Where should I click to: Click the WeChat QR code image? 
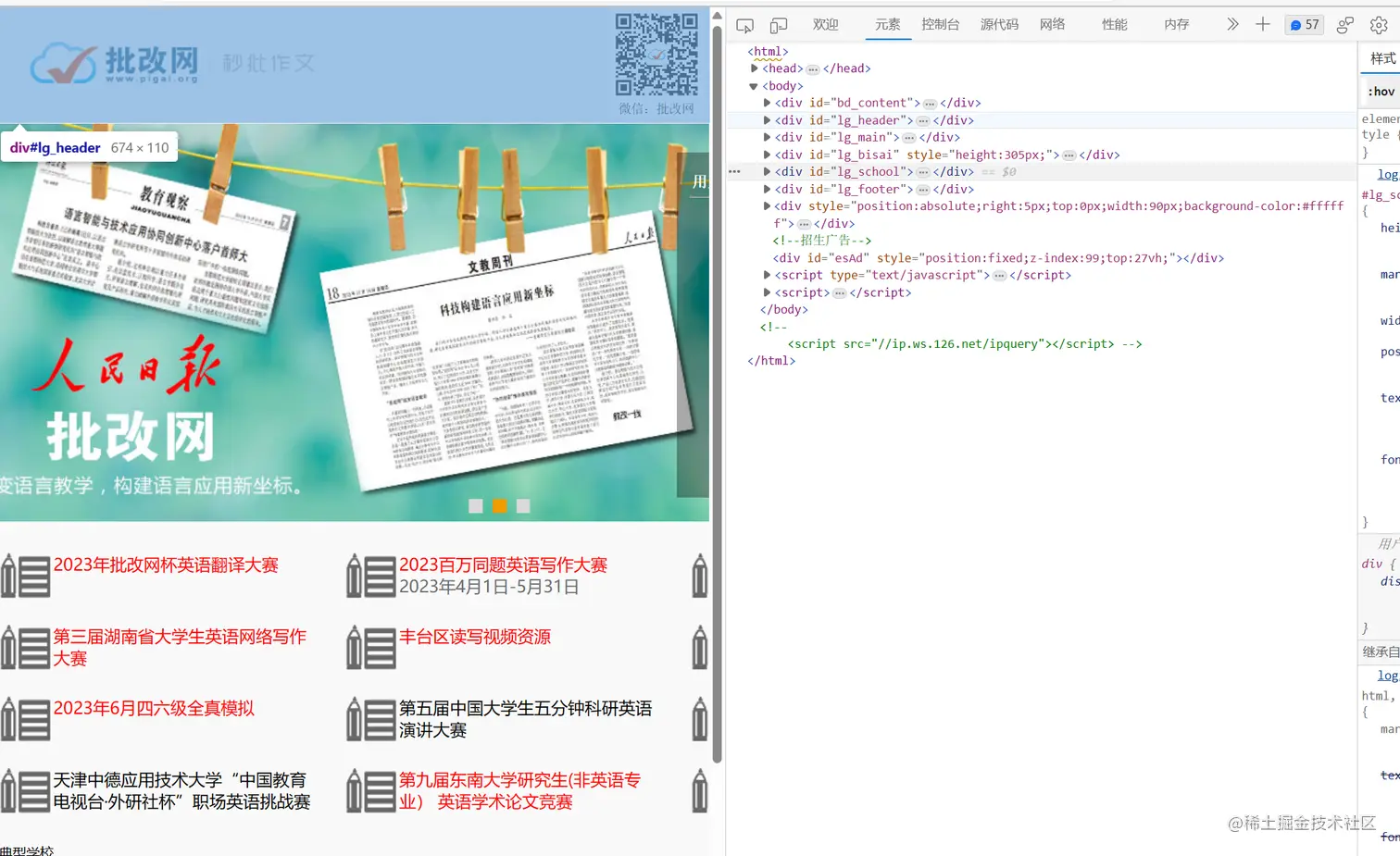[657, 55]
